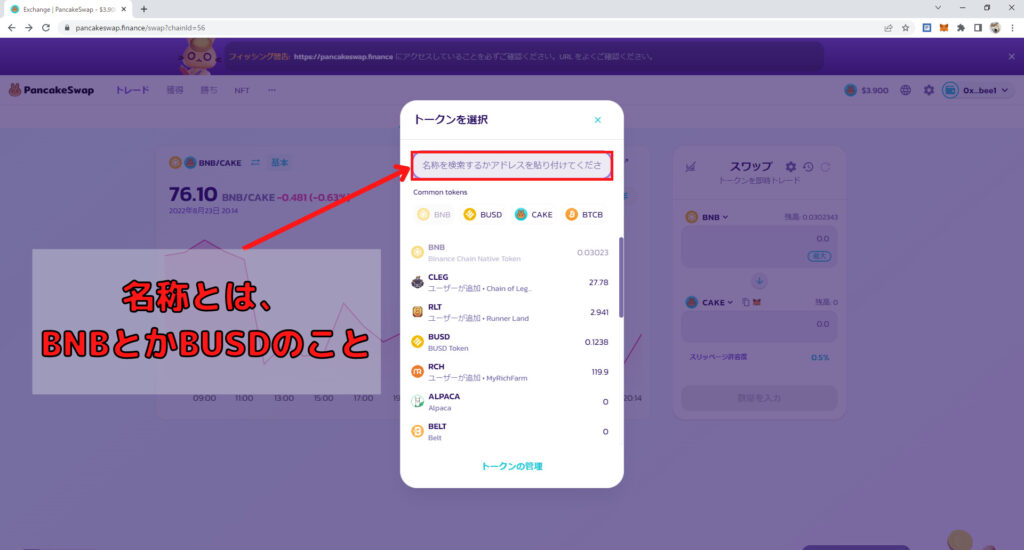Open global settings gear in header
The width and height of the screenshot is (1024, 550).
[929, 90]
